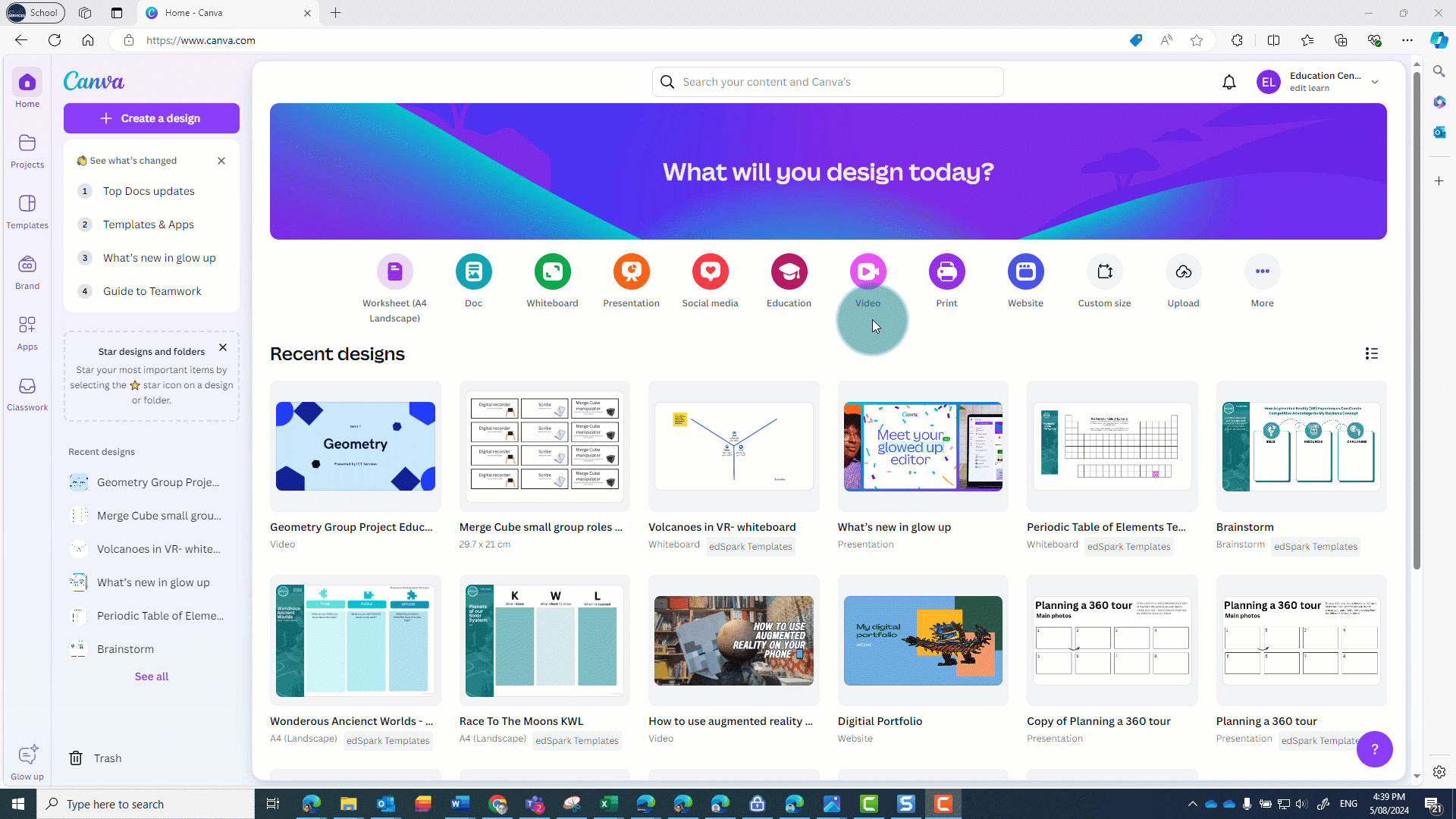The height and width of the screenshot is (819, 1456).
Task: Add page to browser favorites star
Action: [1197, 40]
